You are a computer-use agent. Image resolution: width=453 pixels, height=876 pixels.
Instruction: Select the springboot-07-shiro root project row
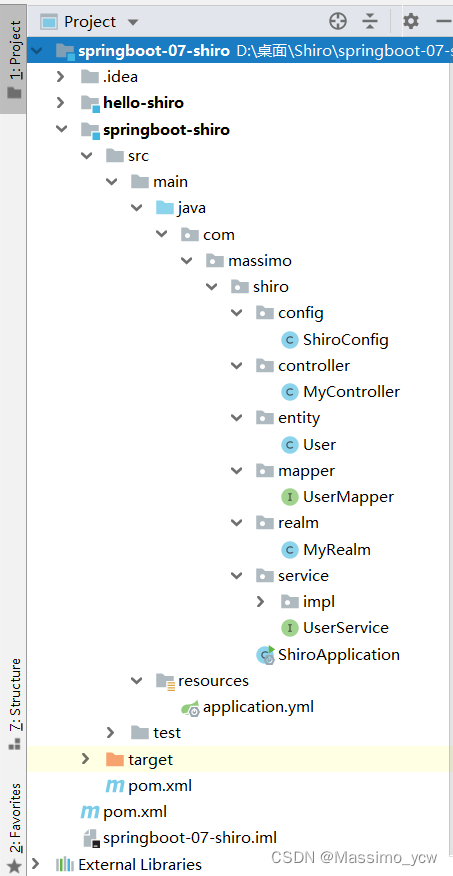[240, 51]
